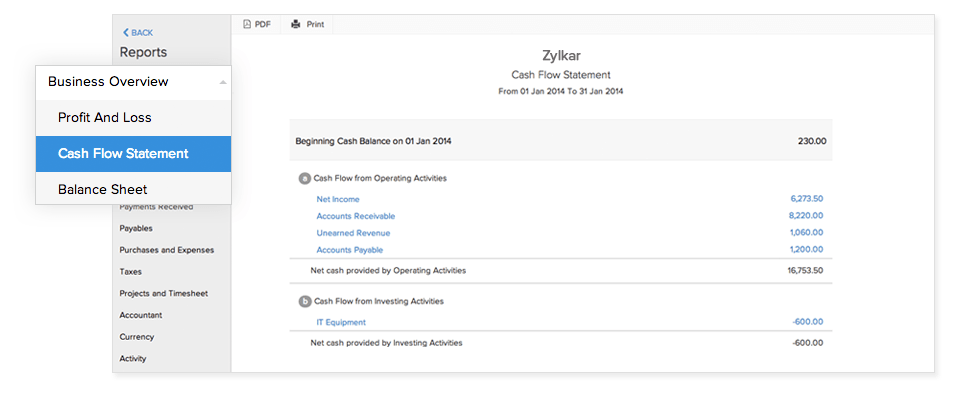Expand the Payables report category

[x=136, y=228]
